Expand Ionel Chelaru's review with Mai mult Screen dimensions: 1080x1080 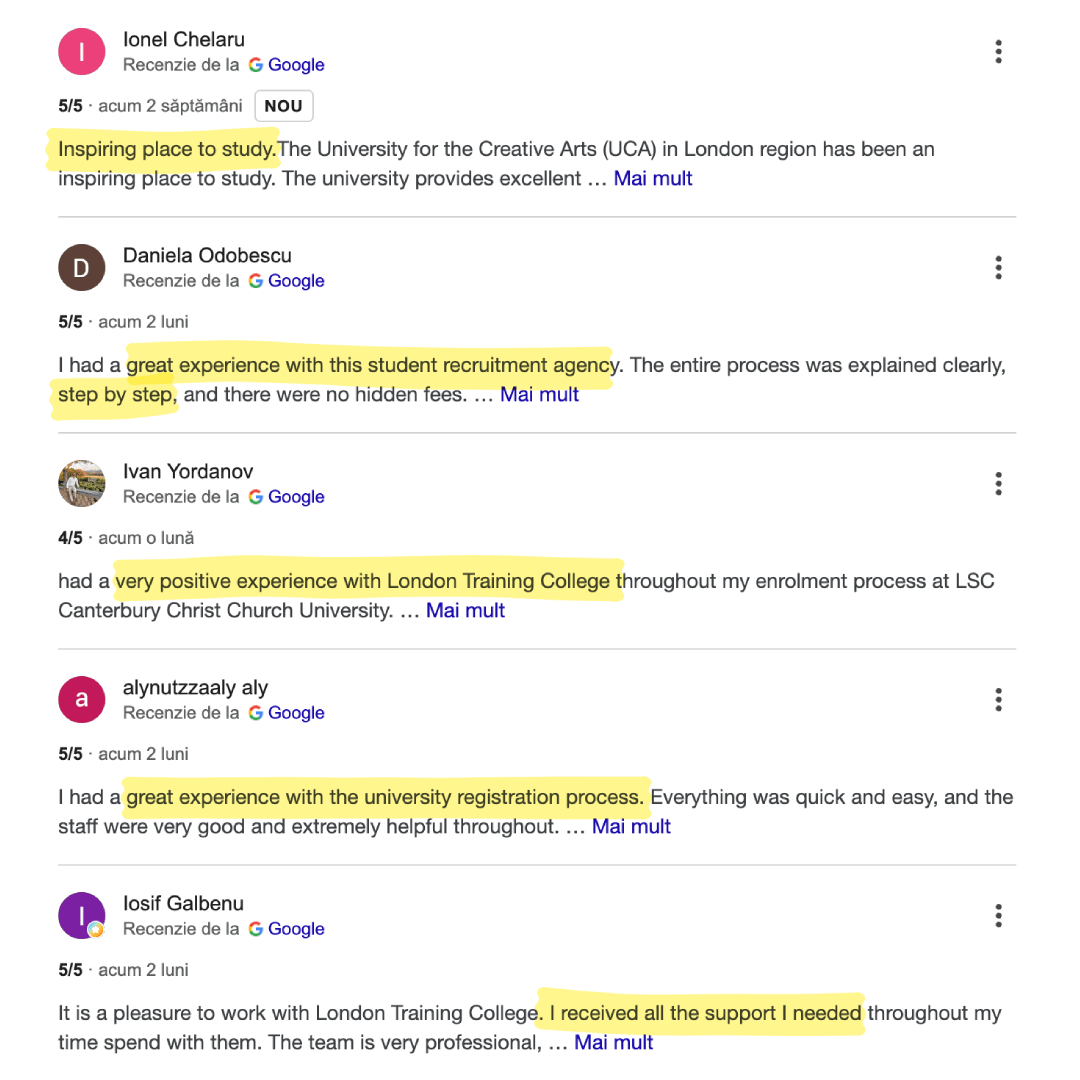point(652,178)
